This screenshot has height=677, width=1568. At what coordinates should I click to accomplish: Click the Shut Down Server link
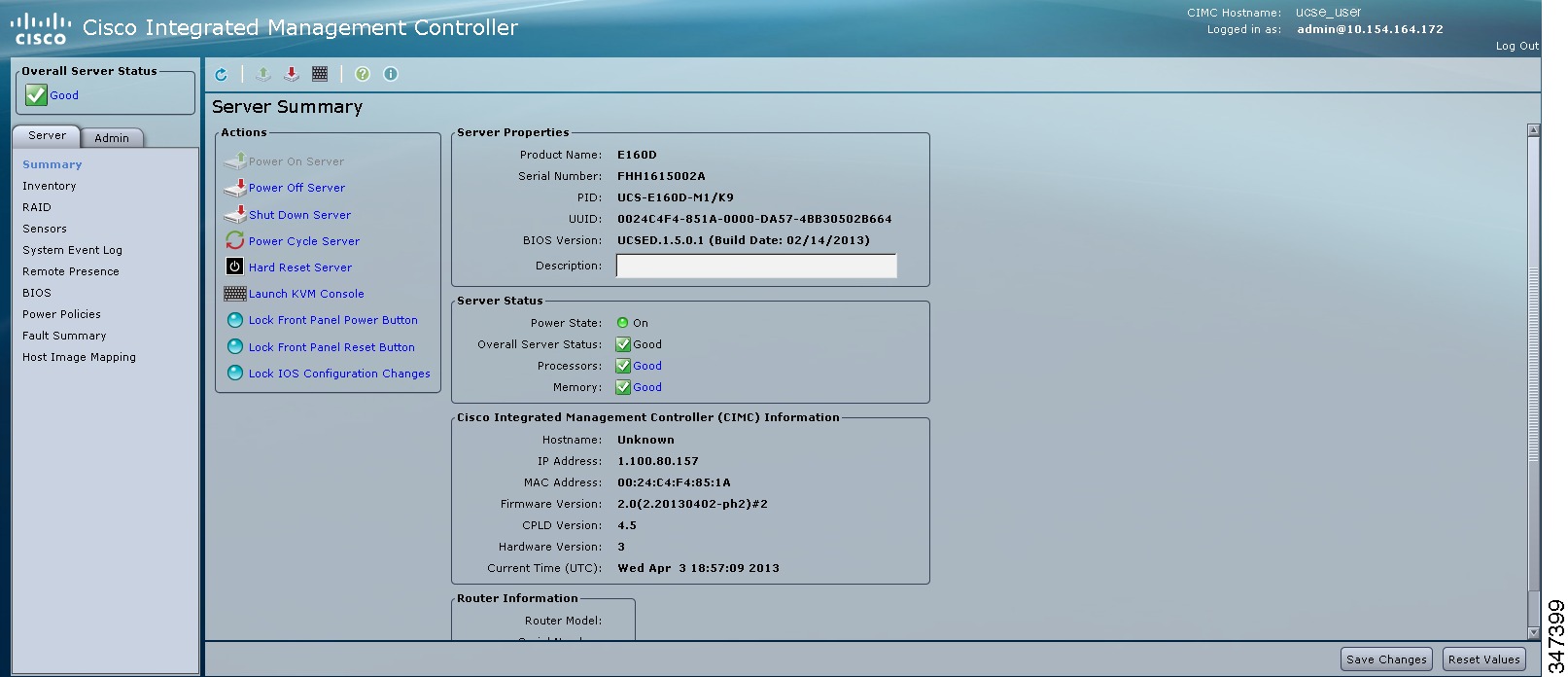tap(300, 215)
